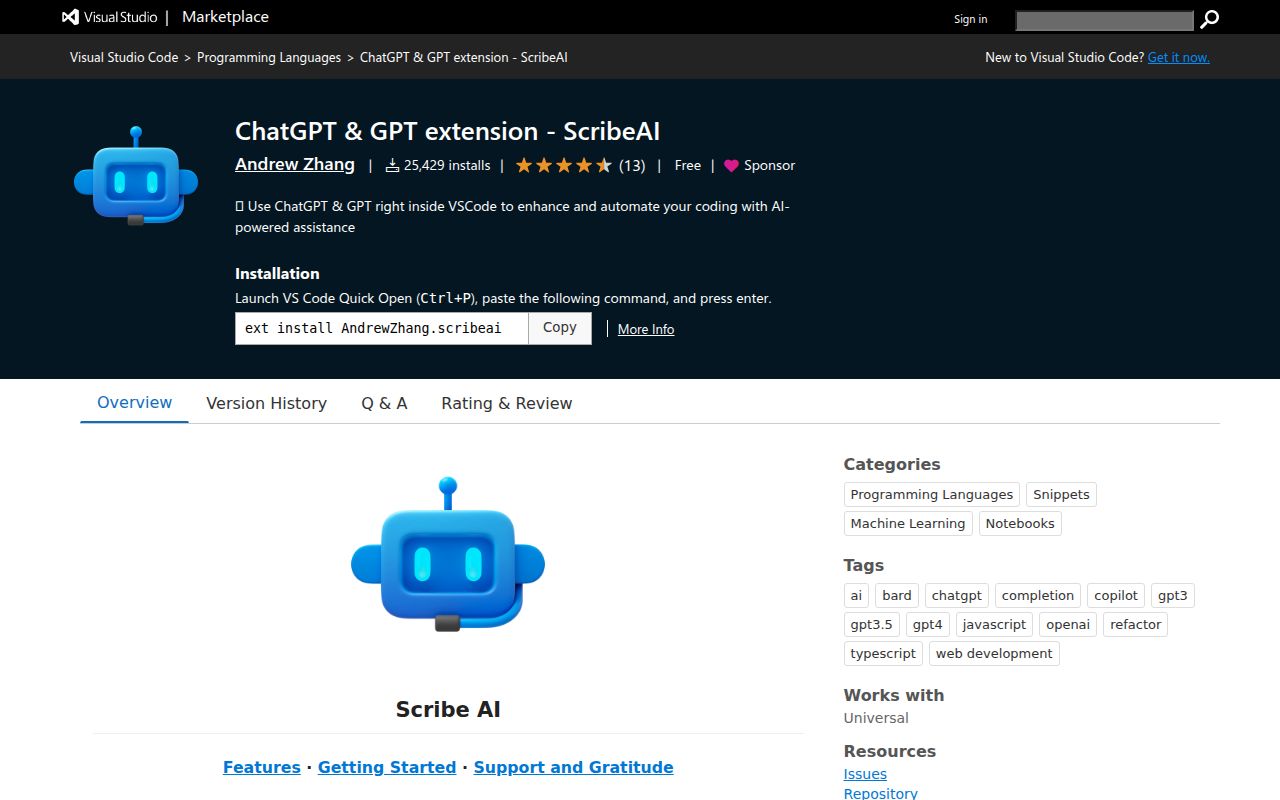The width and height of the screenshot is (1280, 800).
Task: Click the (13) ratings count
Action: [x=632, y=166]
